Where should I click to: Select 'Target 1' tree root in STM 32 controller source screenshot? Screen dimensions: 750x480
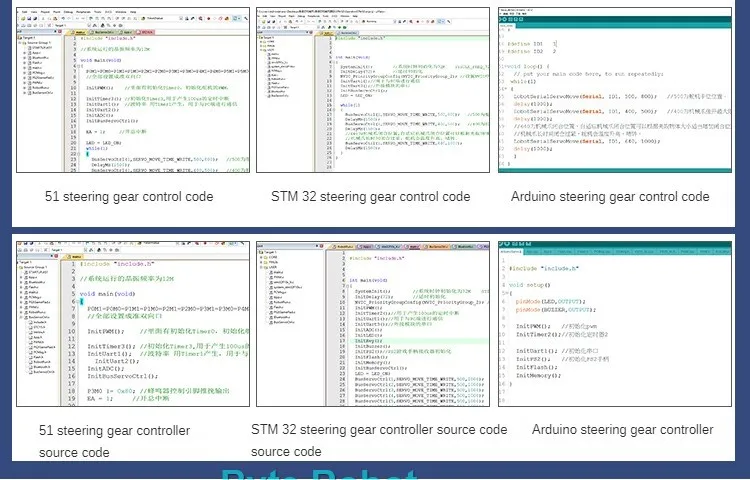(270, 252)
